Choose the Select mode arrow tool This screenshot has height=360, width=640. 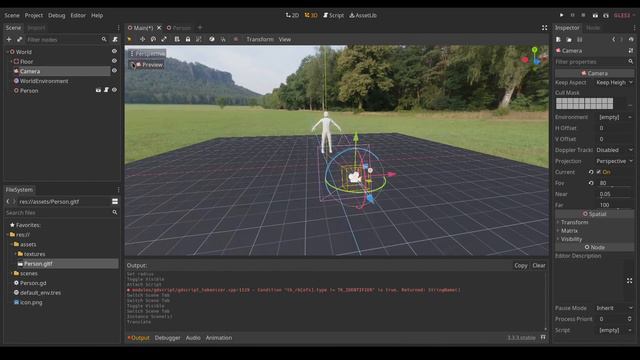[x=130, y=39]
